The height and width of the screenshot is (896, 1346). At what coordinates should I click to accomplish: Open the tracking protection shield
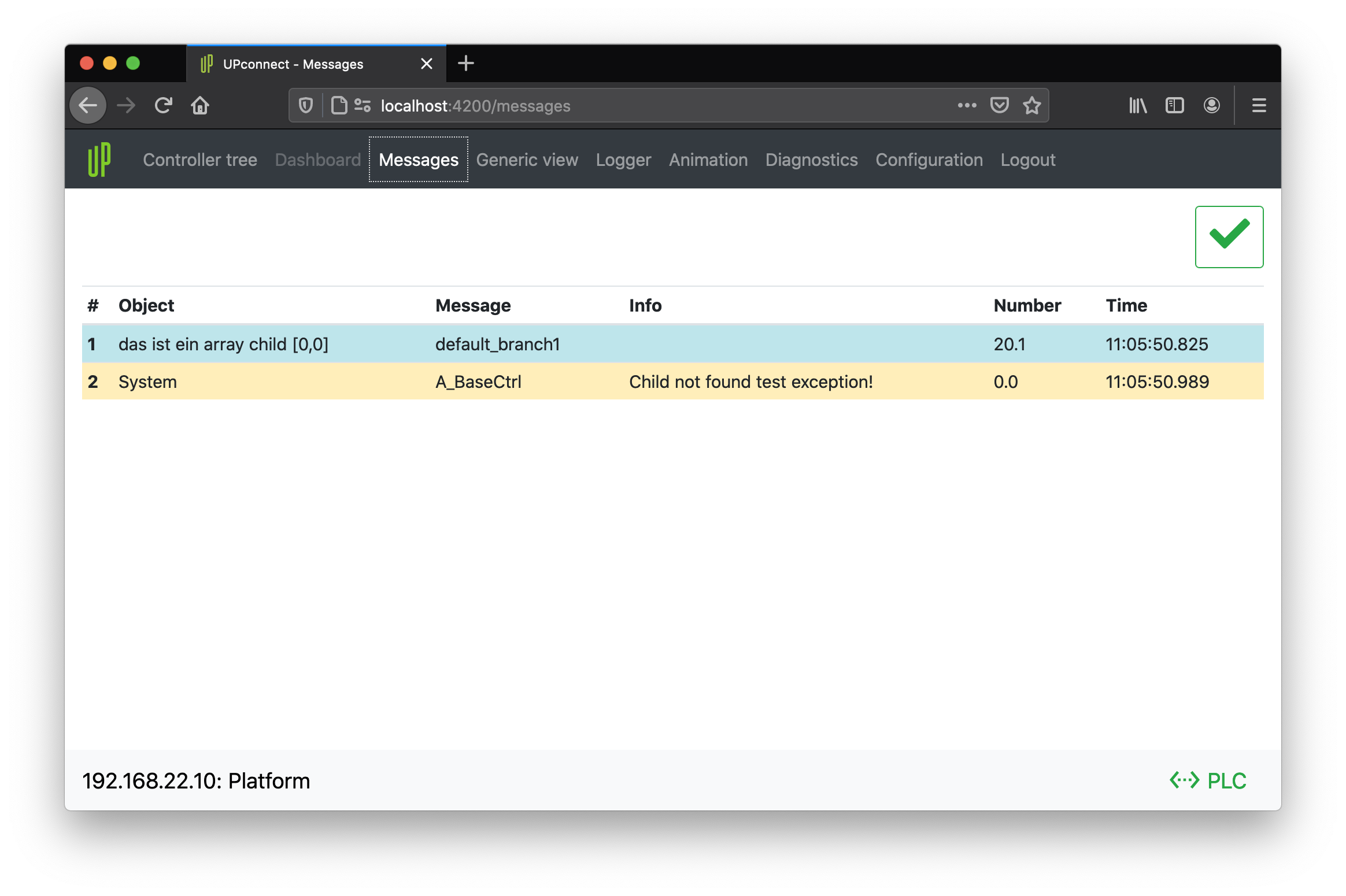306,105
